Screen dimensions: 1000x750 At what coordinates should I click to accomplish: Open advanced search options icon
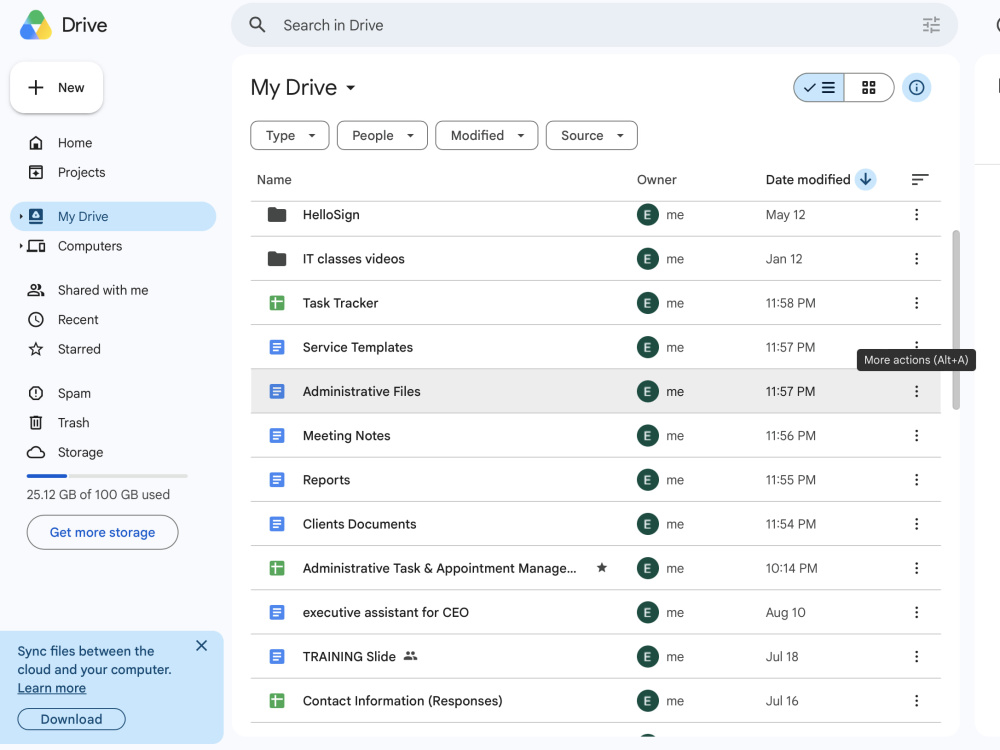coord(931,25)
